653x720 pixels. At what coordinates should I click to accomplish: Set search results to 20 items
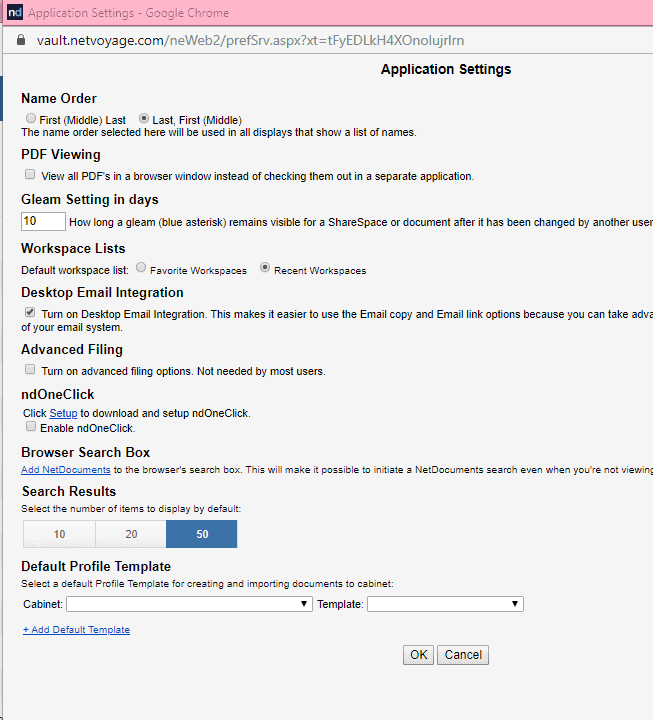click(131, 534)
